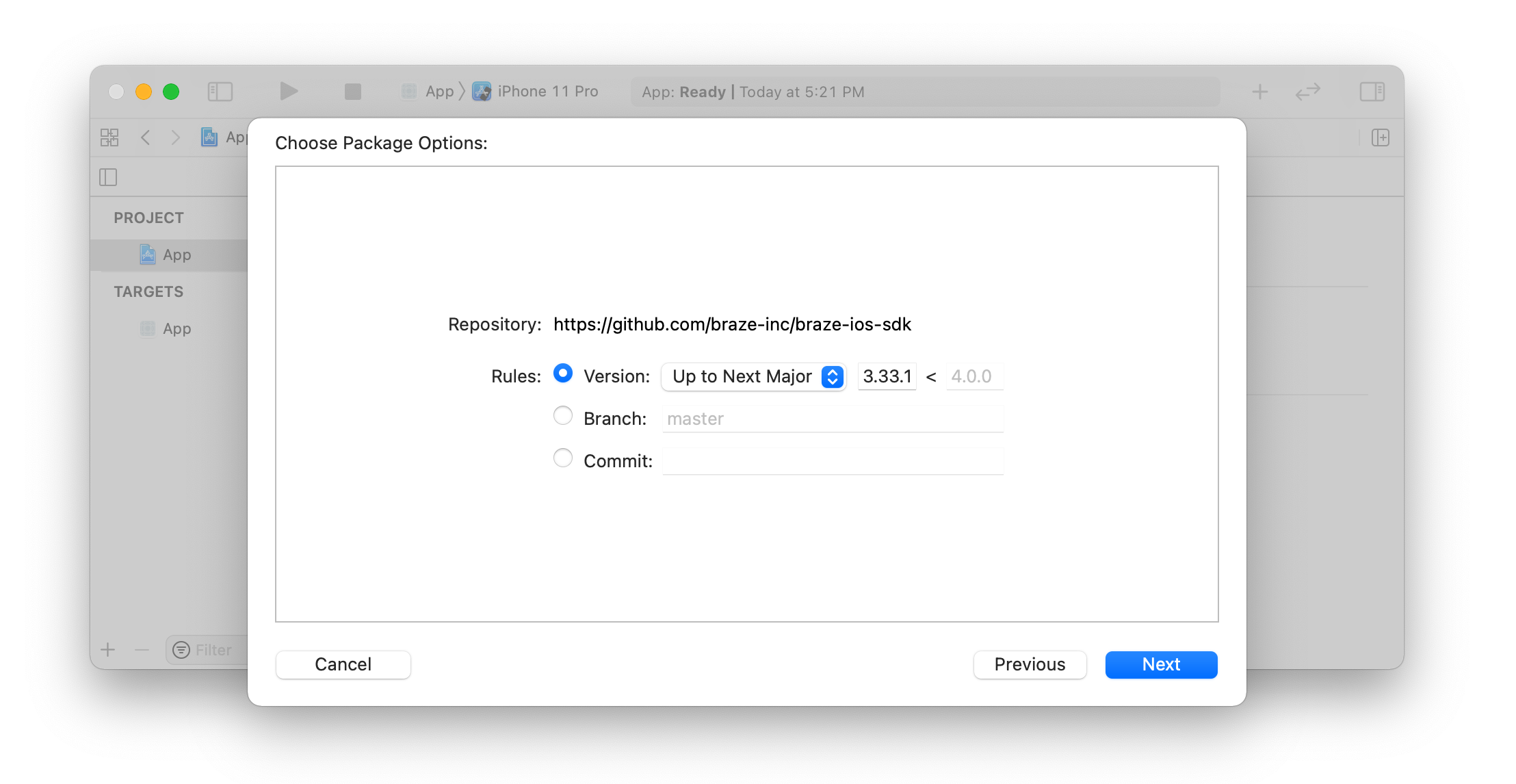Screen dimensions: 1516x784
Task: Go back with left chevron
Action: 145,138
